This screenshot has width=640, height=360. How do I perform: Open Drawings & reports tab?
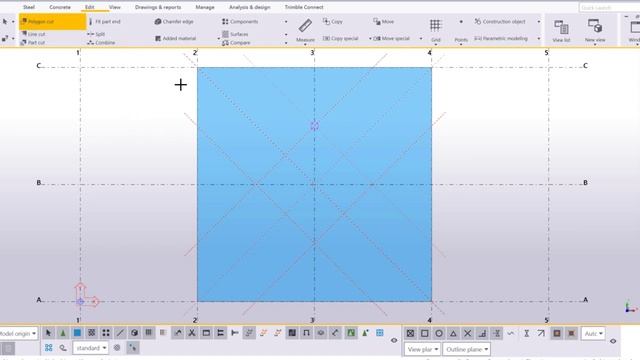pos(158,7)
